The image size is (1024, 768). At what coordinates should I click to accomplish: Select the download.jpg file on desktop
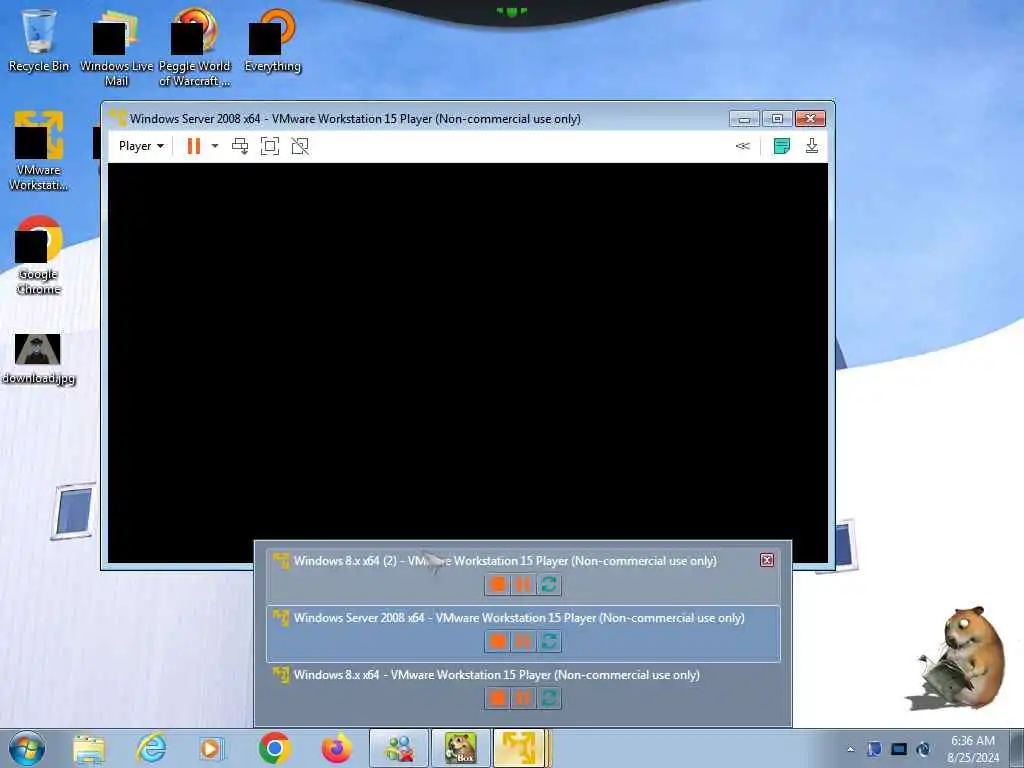pyautogui.click(x=39, y=359)
